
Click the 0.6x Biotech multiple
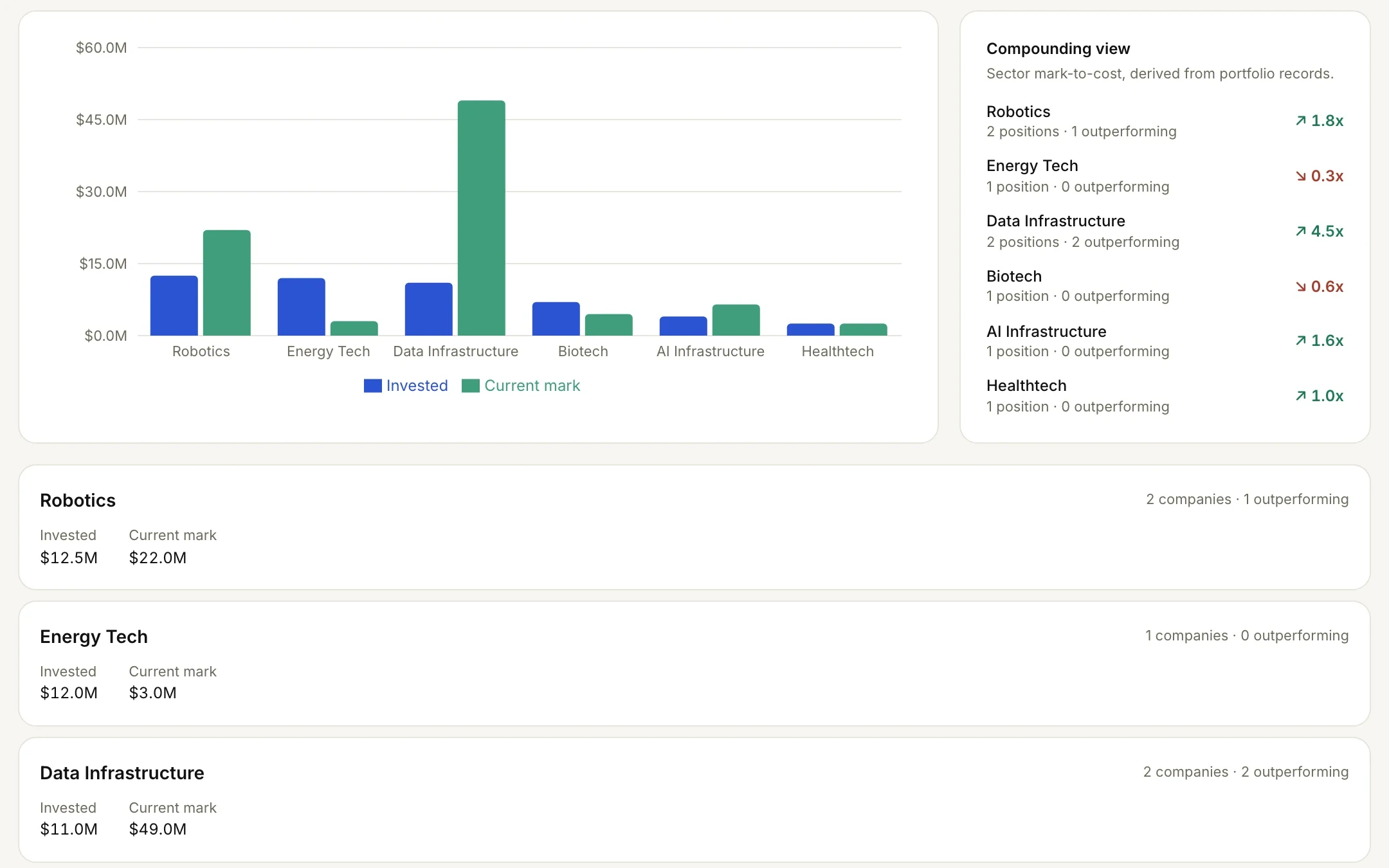pos(1327,287)
